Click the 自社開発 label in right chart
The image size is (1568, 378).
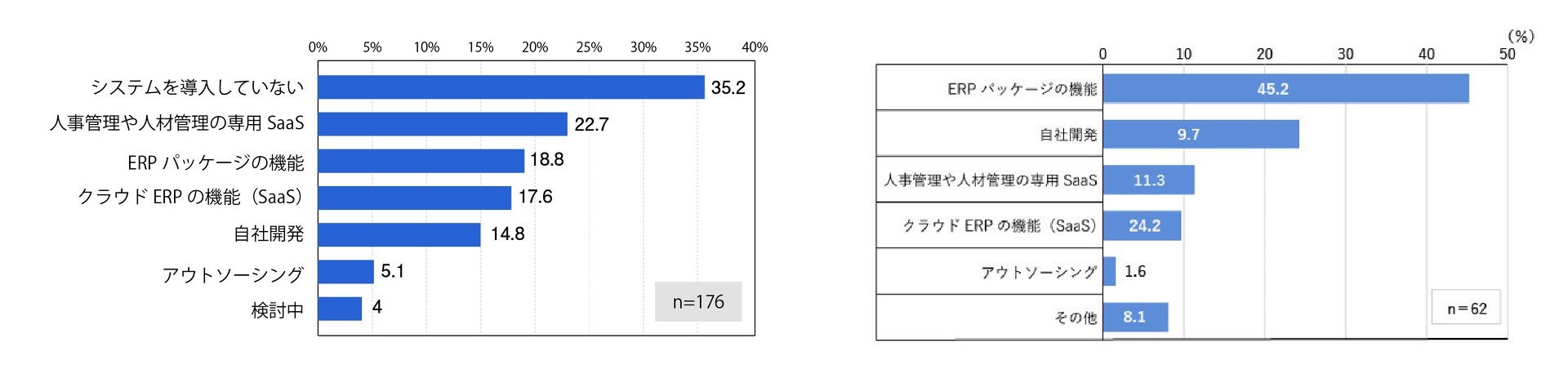(x=1068, y=135)
